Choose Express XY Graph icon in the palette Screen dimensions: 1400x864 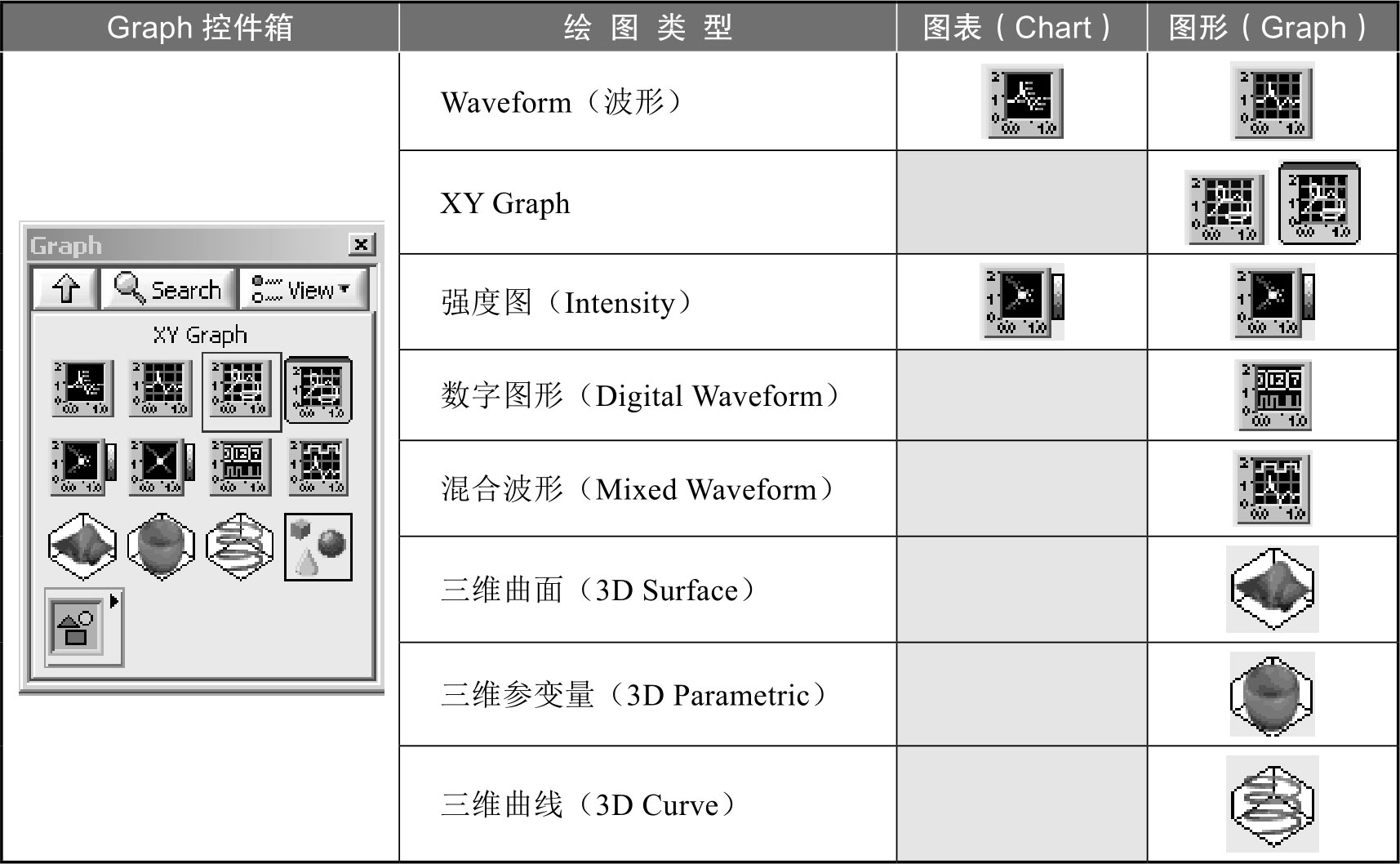[318, 390]
